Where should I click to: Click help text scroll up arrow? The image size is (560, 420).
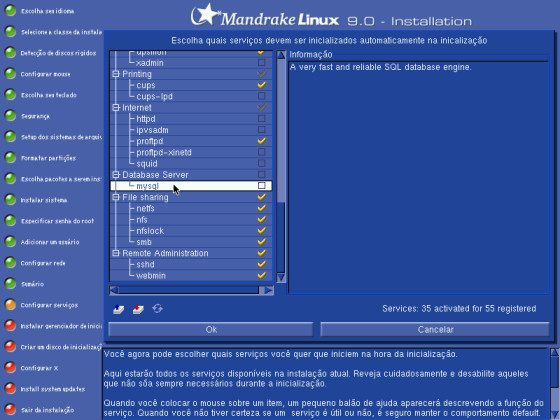click(555, 352)
